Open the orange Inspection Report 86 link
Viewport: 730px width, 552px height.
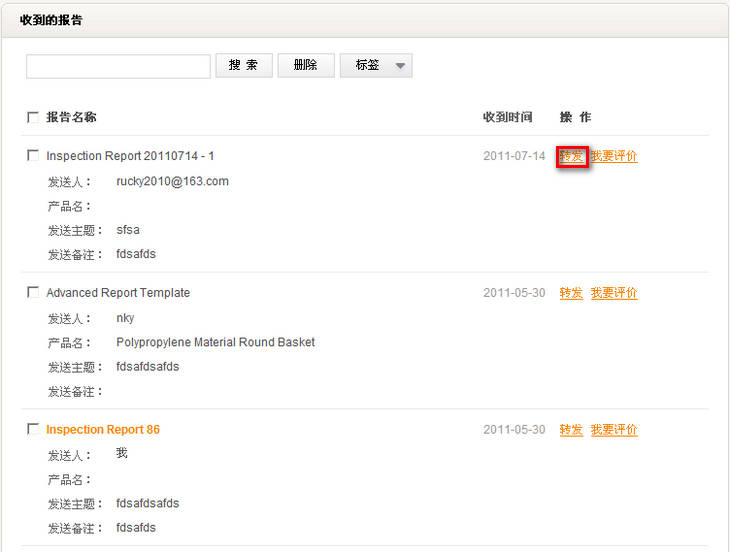coord(103,430)
